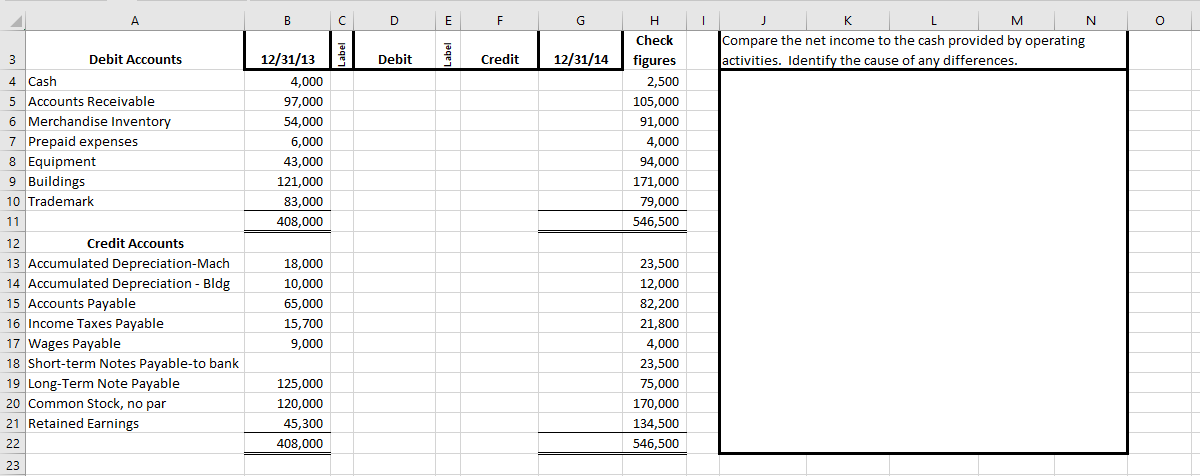Click the 'Debit' heading cell
This screenshot has height=476, width=1200.
(x=394, y=50)
